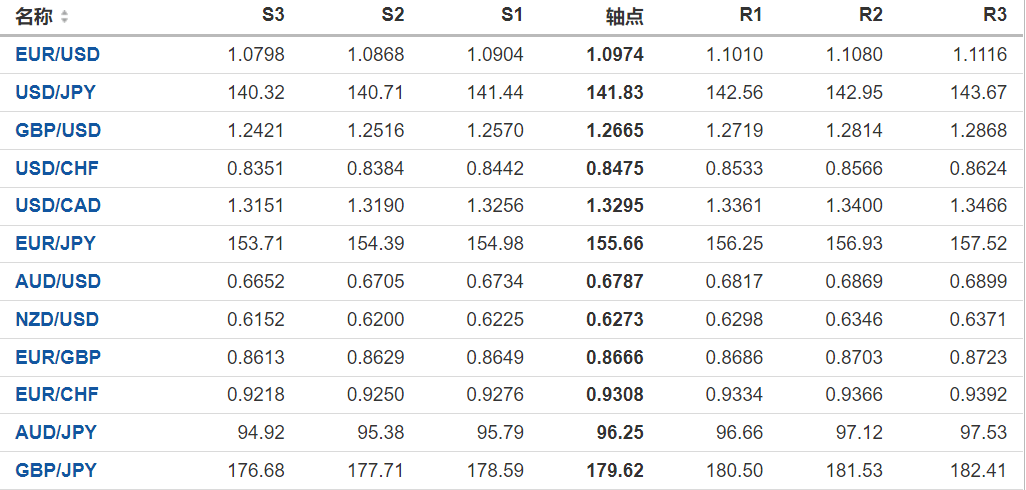Select the GBP/USD pair link
Viewport: 1026px width, 490px height.
58,130
